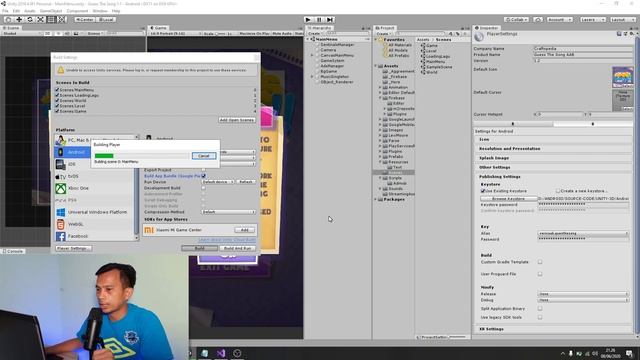The height and width of the screenshot is (360, 640).
Task: Toggle Scenes/MainMenu in build list
Action: [57, 90]
